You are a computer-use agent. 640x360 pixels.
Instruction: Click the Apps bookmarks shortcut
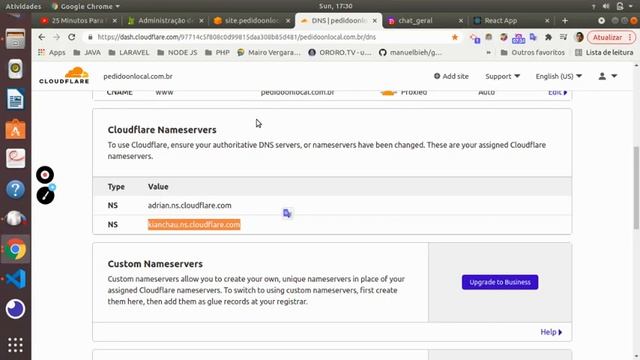[51, 52]
